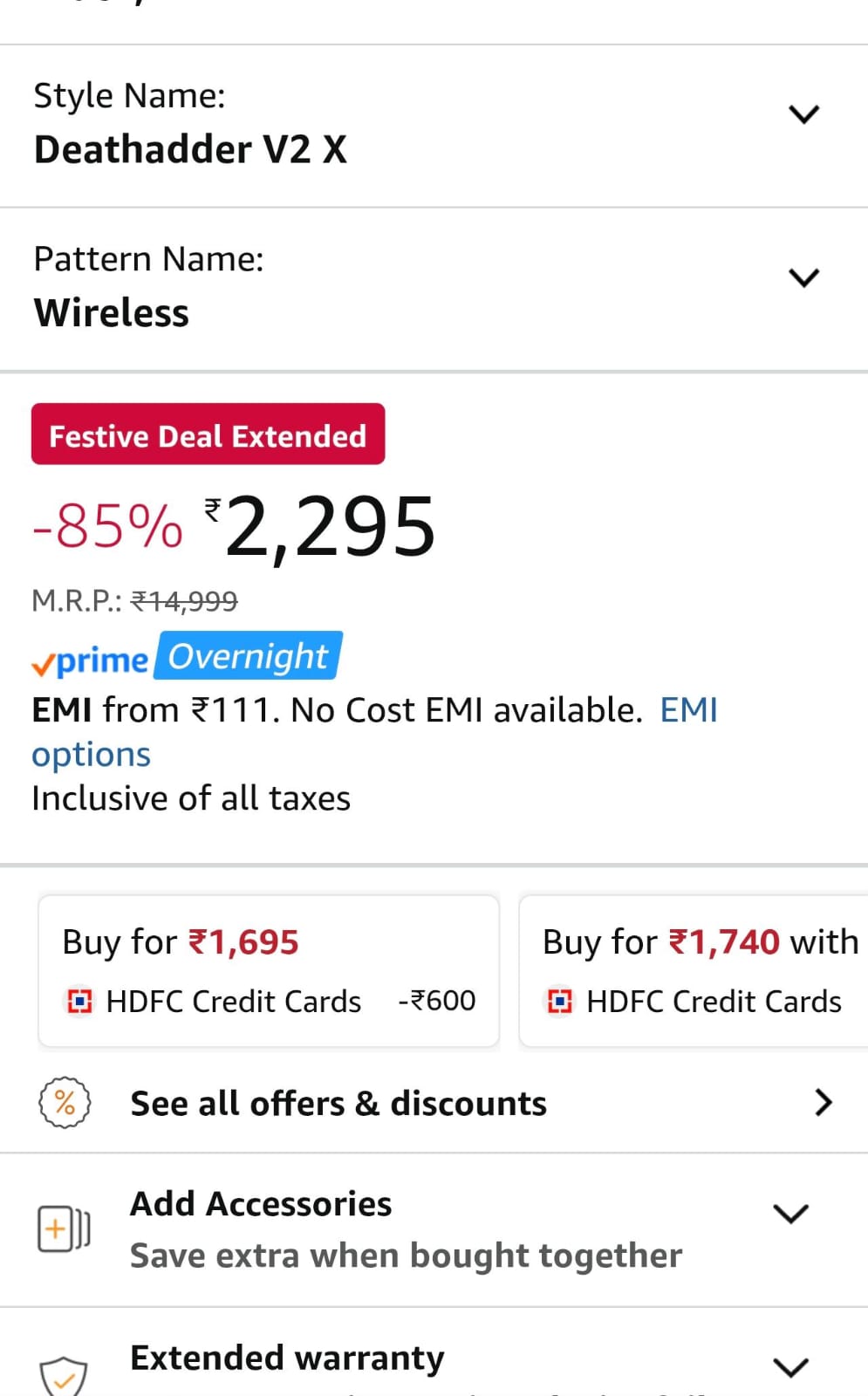Expand the Pattern Name dropdown chevron
This screenshot has width=868, height=1396.
(x=803, y=277)
